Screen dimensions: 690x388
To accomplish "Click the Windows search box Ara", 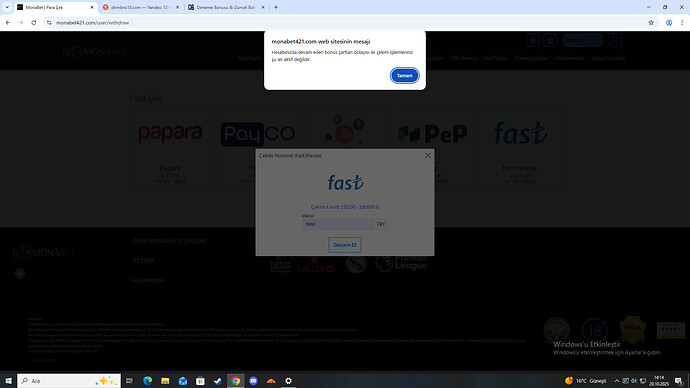I will [69, 381].
